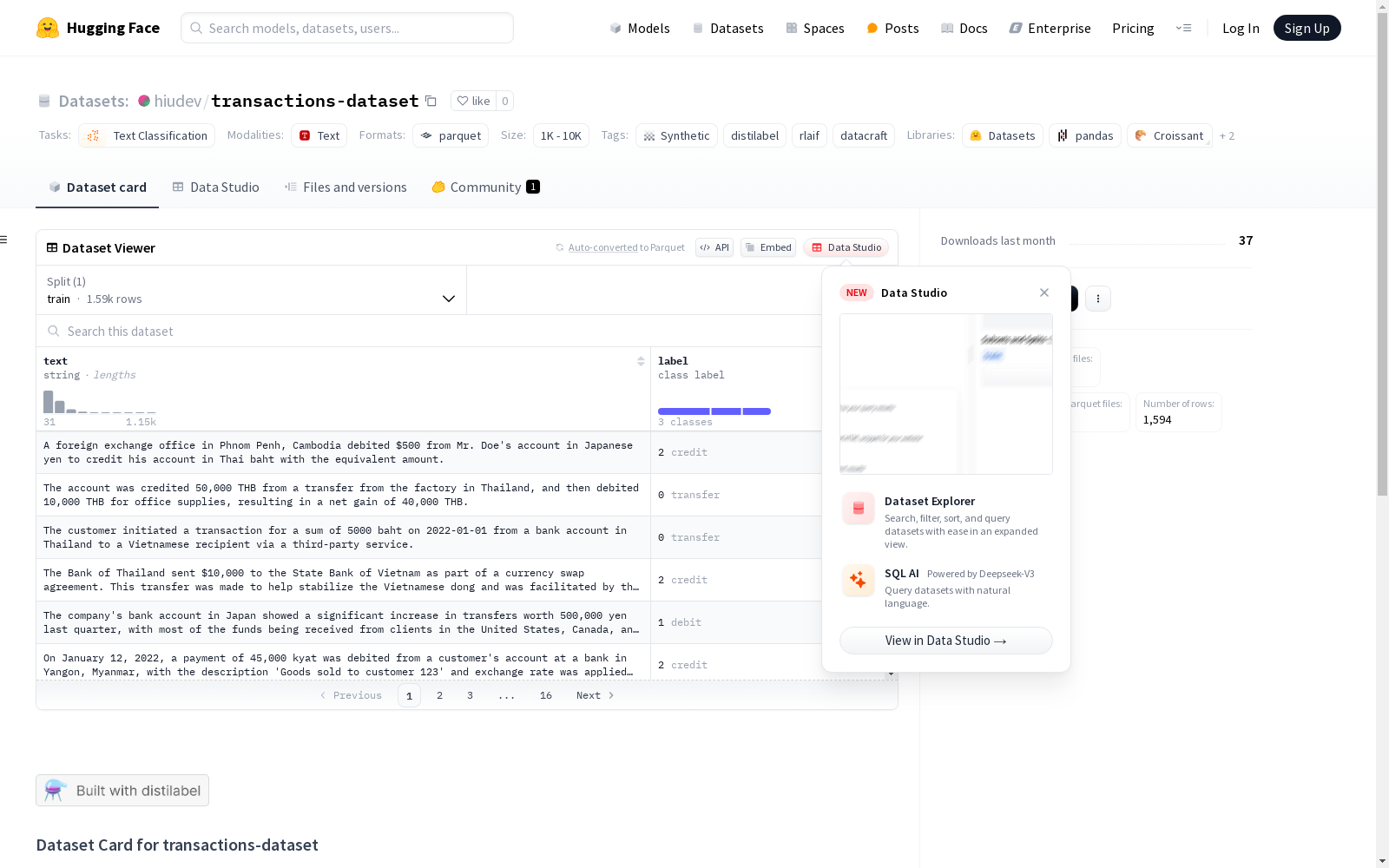
Task: Click the Log In link
Action: [x=1241, y=28]
